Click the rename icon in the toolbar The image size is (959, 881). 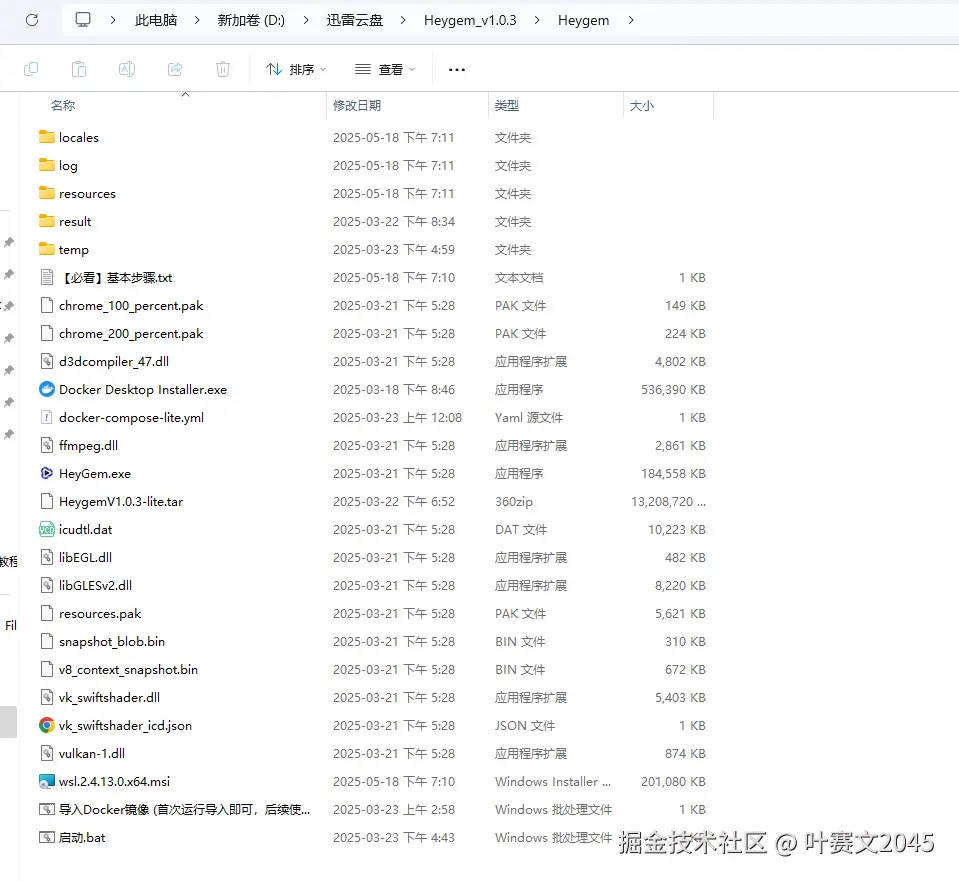tap(127, 69)
